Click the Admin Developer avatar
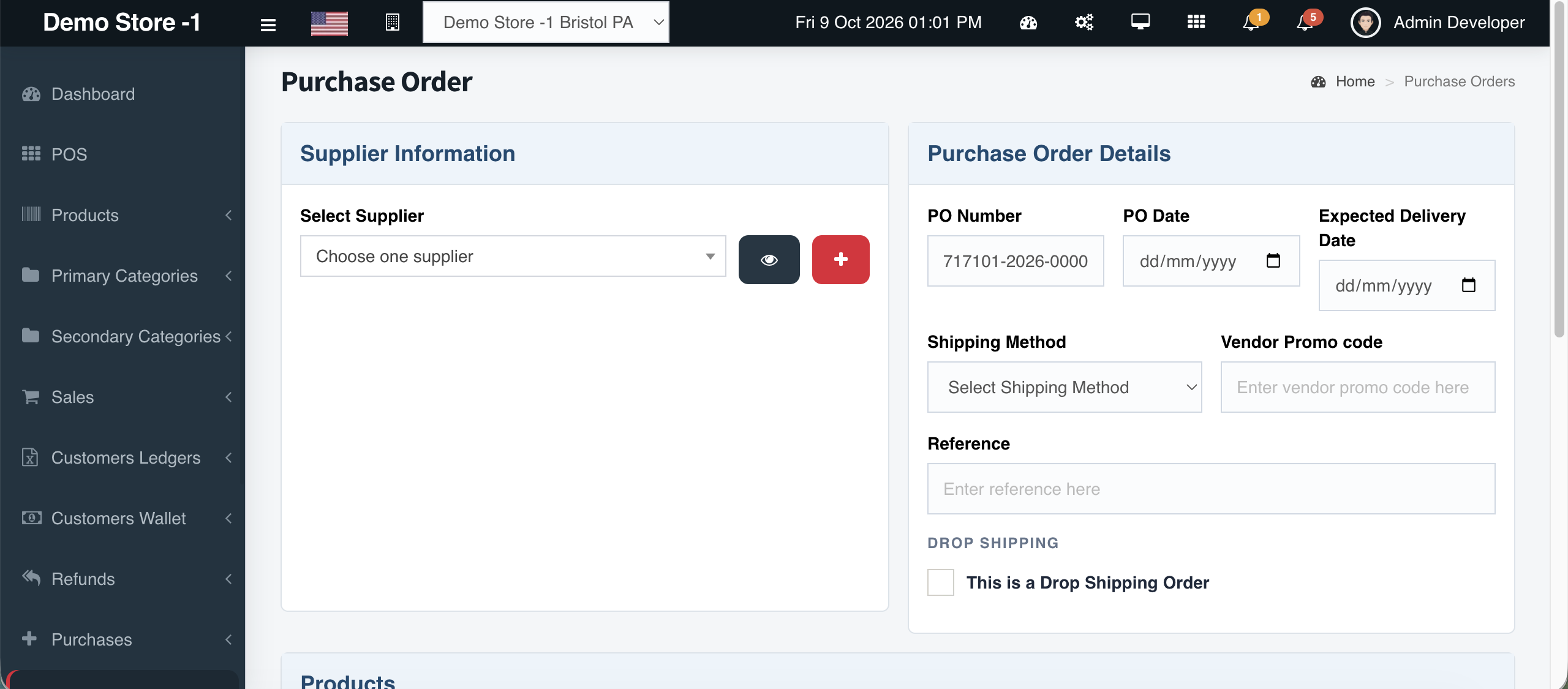 coord(1366,23)
